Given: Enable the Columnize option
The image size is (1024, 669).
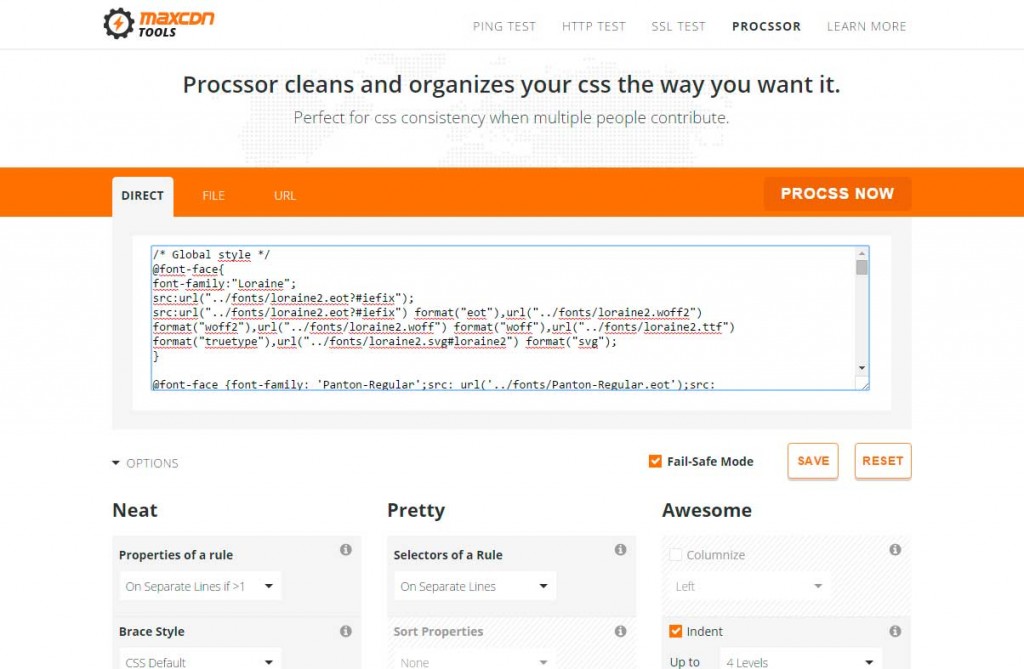Looking at the screenshot, I should coord(676,554).
